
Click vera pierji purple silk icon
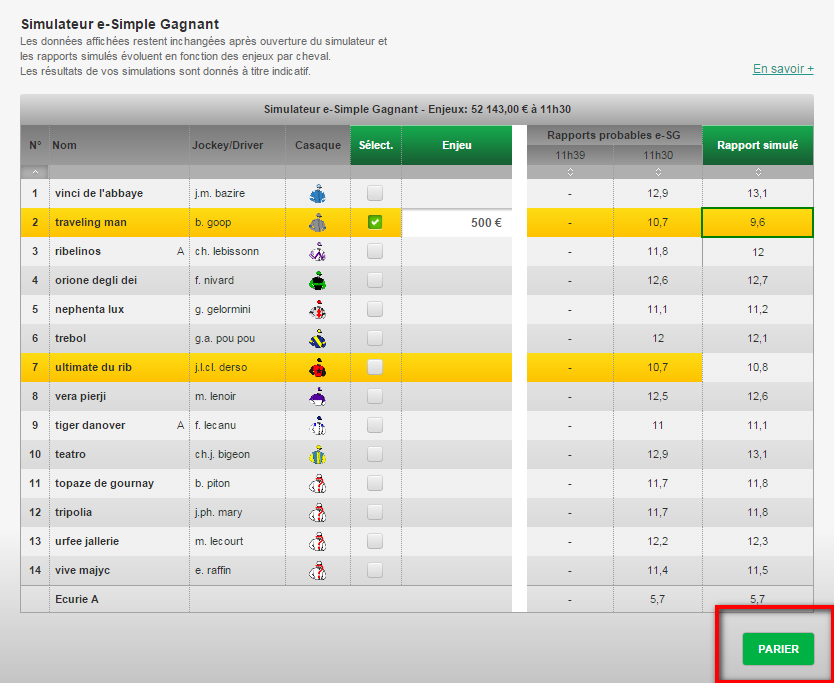coord(318,396)
